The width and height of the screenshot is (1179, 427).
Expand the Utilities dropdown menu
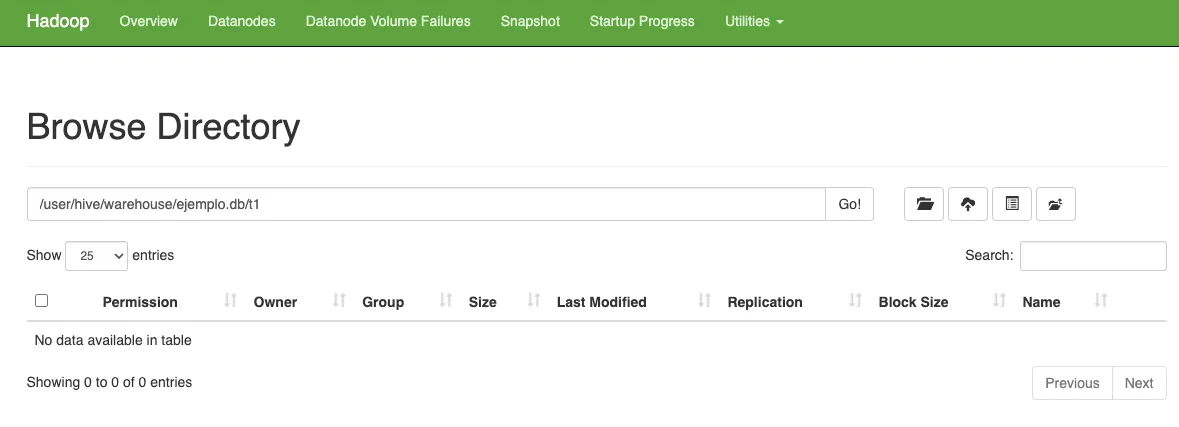coord(753,21)
